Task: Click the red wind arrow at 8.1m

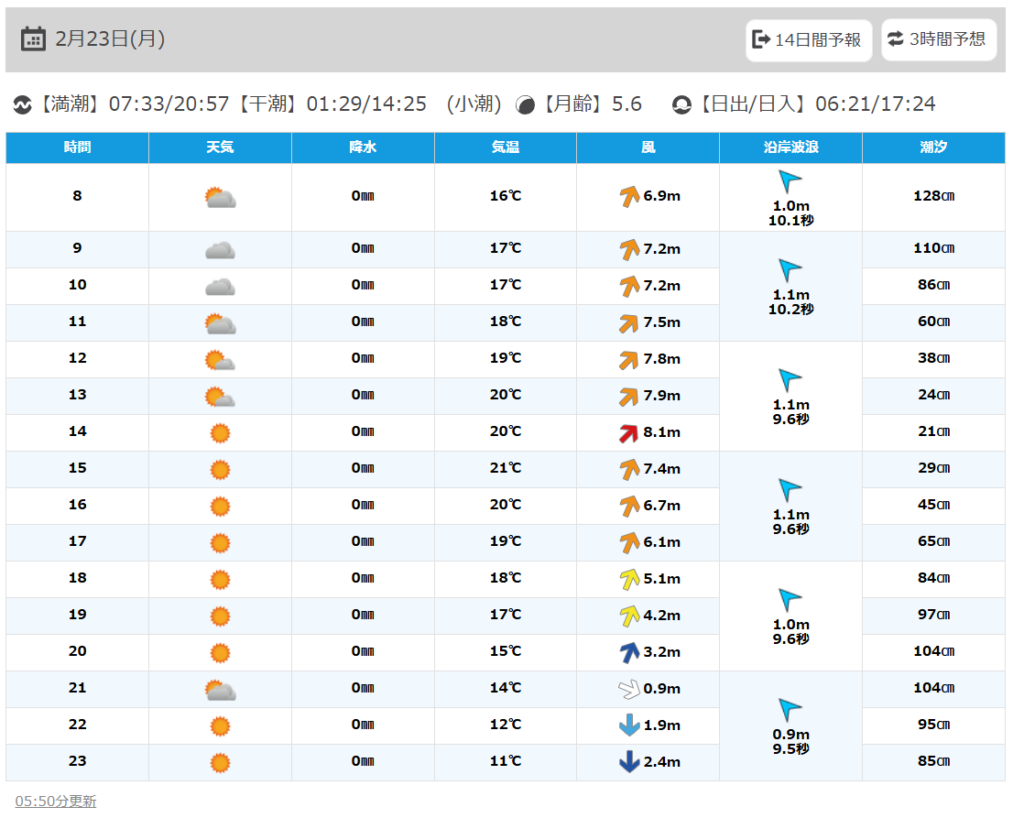Action: (x=629, y=432)
